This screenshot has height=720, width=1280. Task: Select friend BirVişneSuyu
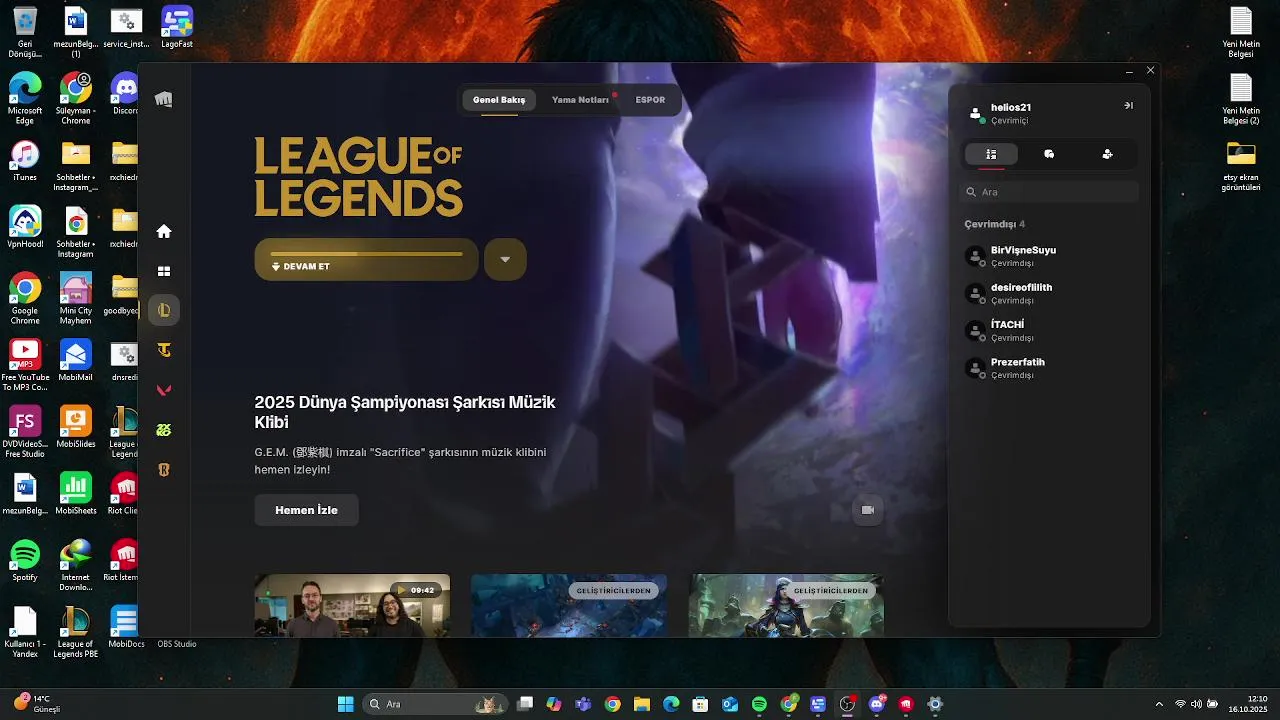click(1049, 256)
